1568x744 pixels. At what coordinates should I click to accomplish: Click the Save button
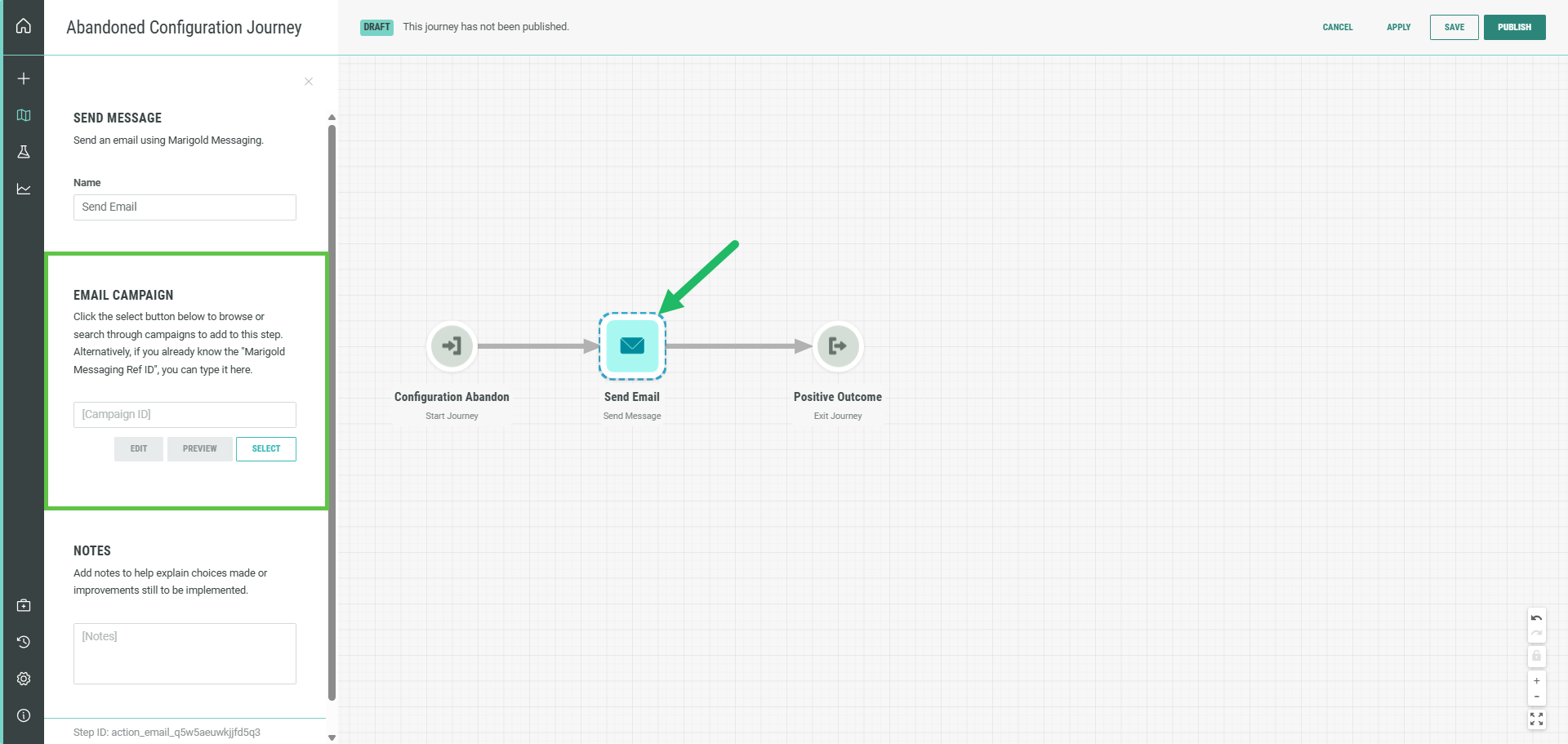(x=1454, y=27)
